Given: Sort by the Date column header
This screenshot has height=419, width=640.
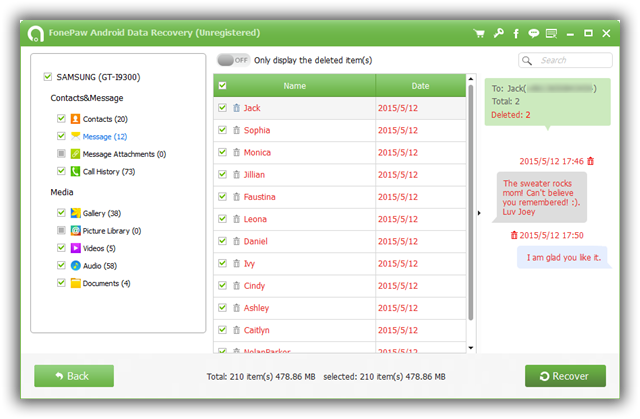Looking at the screenshot, I should coord(420,86).
